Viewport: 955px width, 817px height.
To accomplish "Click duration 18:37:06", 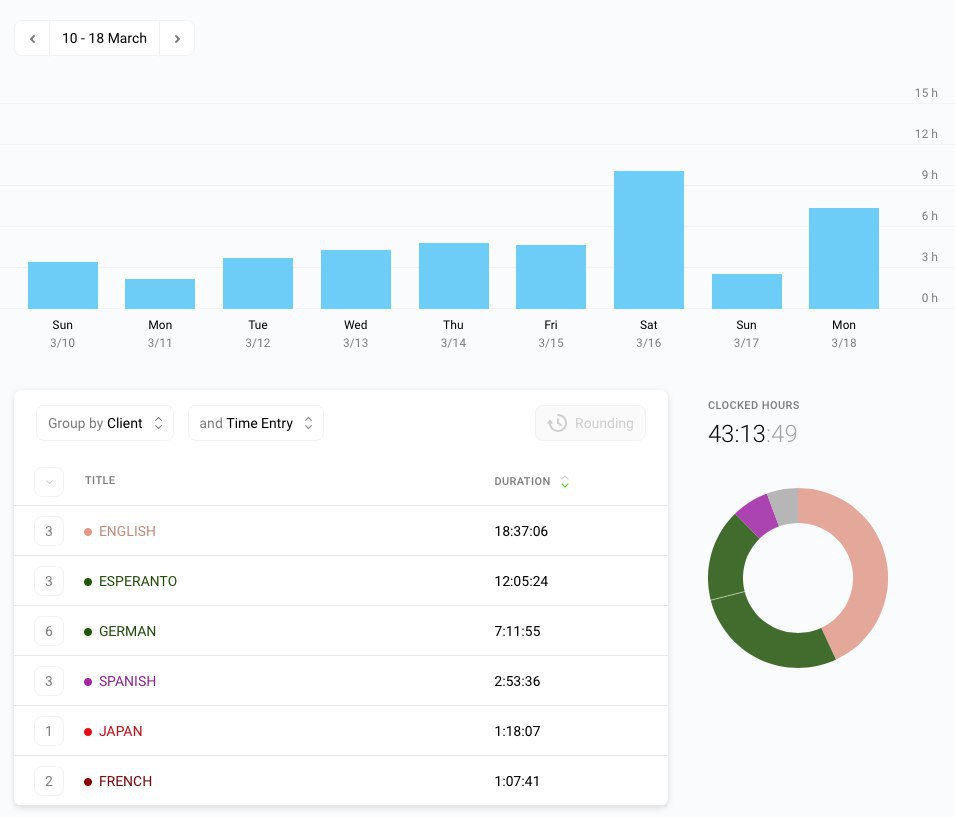I will [x=521, y=531].
